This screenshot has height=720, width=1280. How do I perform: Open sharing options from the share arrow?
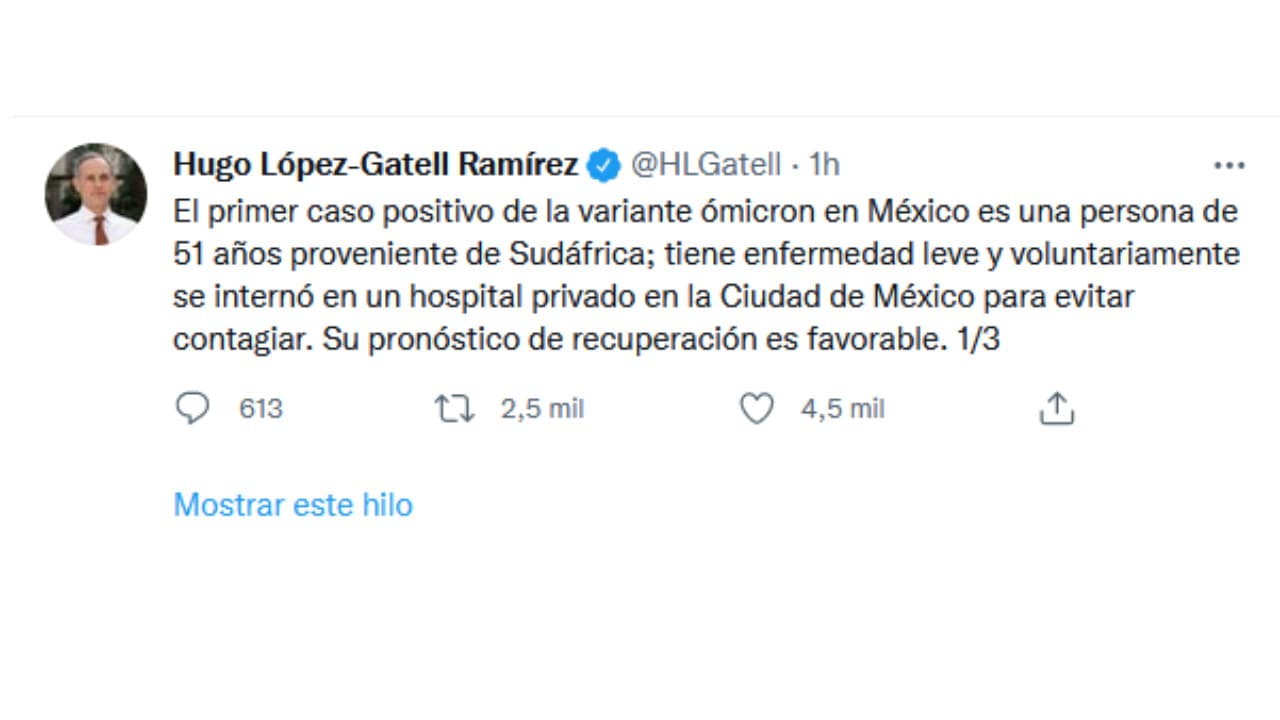[1057, 408]
